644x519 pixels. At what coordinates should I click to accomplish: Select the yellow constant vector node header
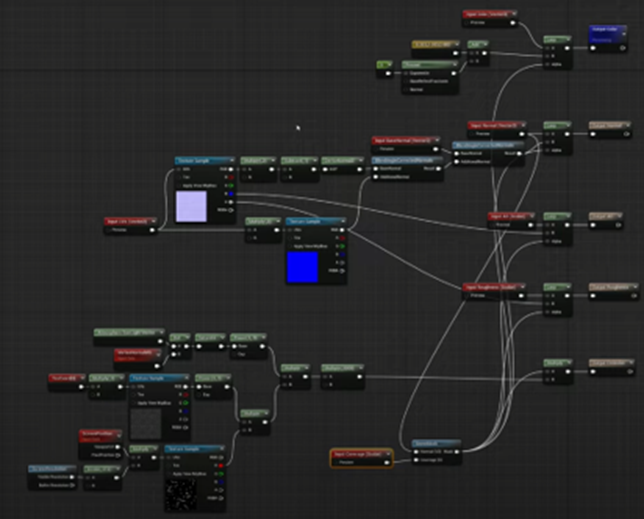tap(435, 44)
